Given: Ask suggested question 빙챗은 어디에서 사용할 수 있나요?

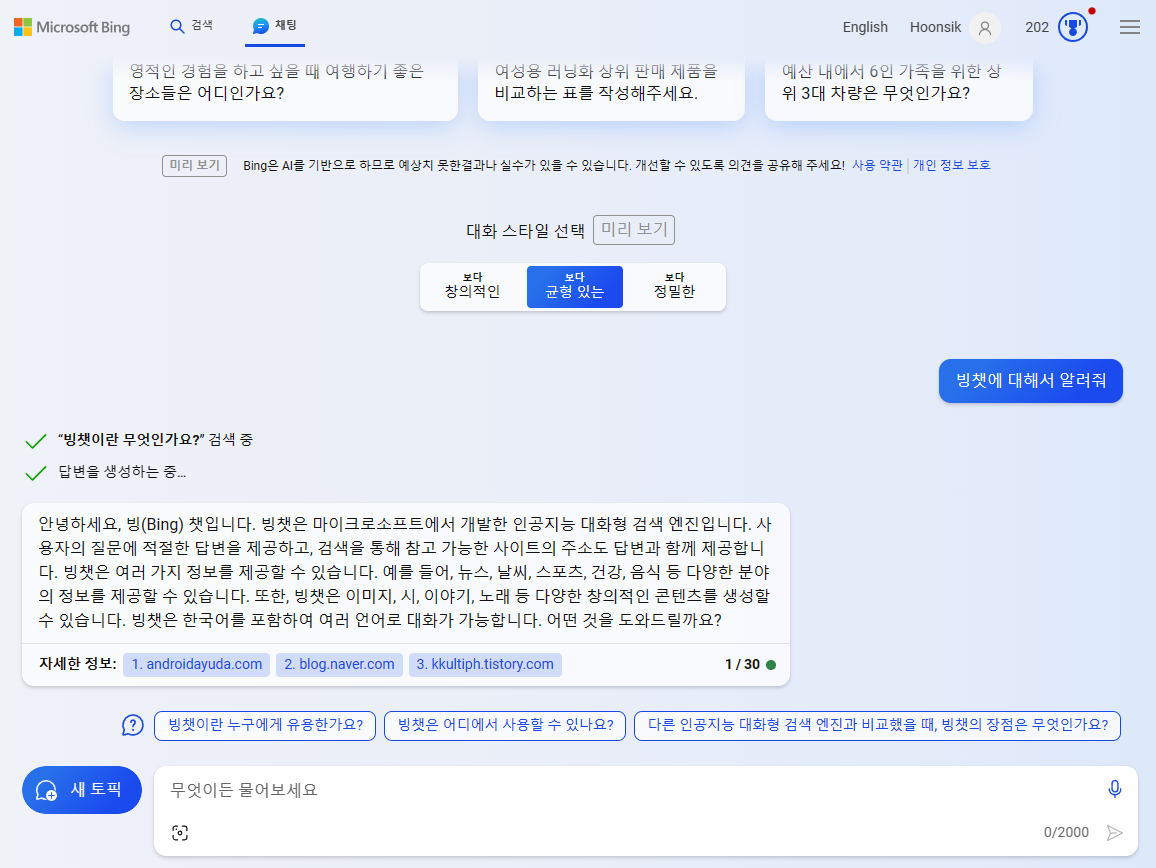Looking at the screenshot, I should [504, 725].
